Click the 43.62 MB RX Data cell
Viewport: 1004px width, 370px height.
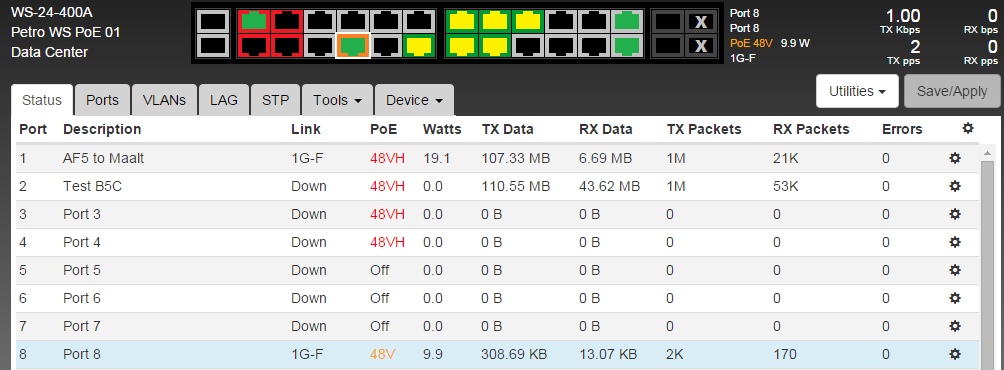coord(609,186)
